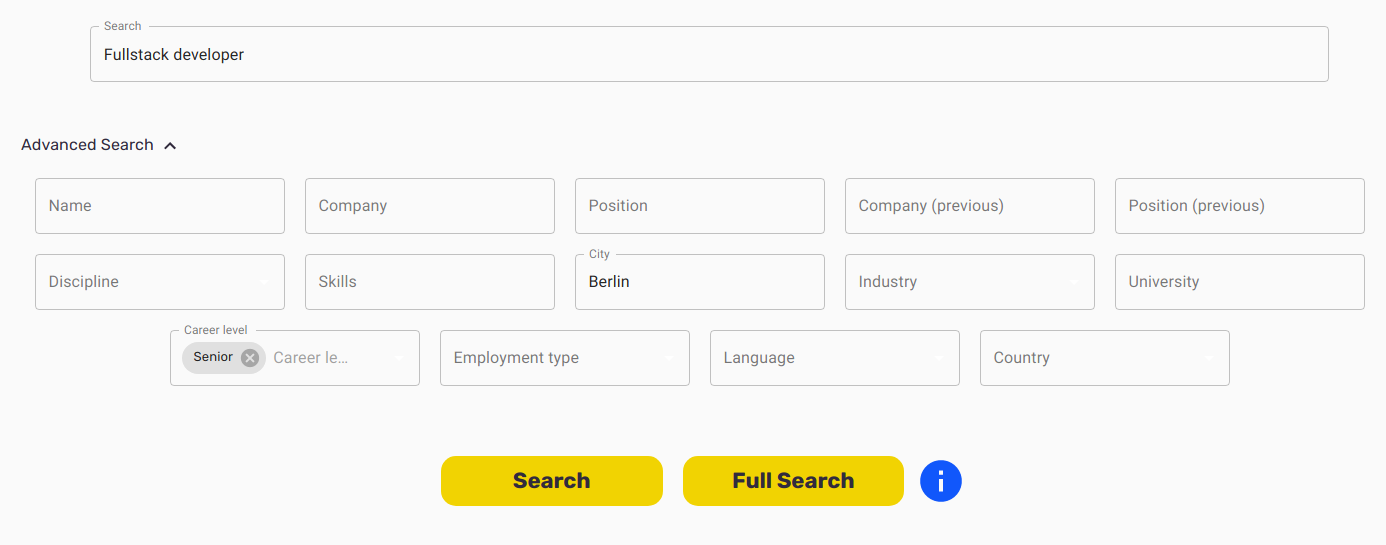
Task: Click the Position (previous) field
Action: point(1240,206)
